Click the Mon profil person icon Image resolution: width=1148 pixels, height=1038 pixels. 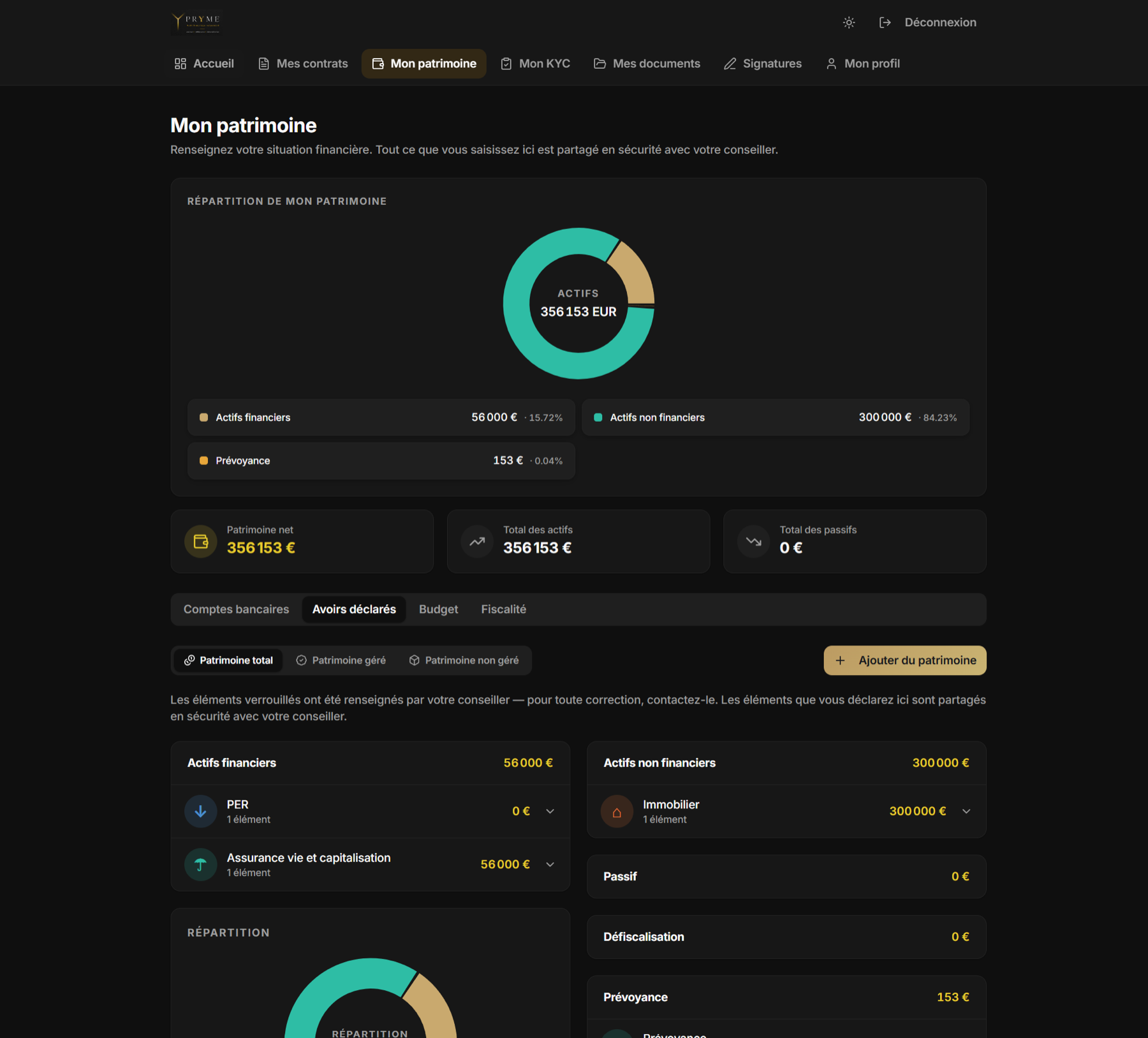831,64
